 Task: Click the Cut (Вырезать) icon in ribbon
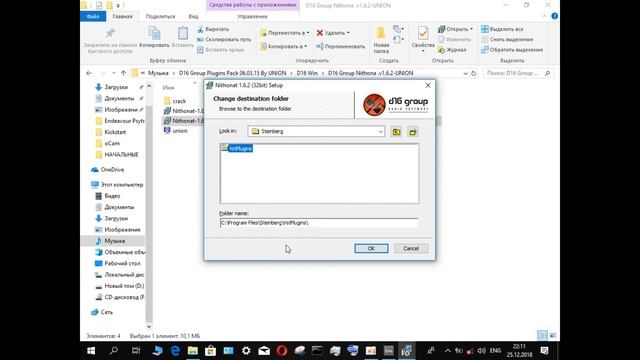(x=200, y=29)
